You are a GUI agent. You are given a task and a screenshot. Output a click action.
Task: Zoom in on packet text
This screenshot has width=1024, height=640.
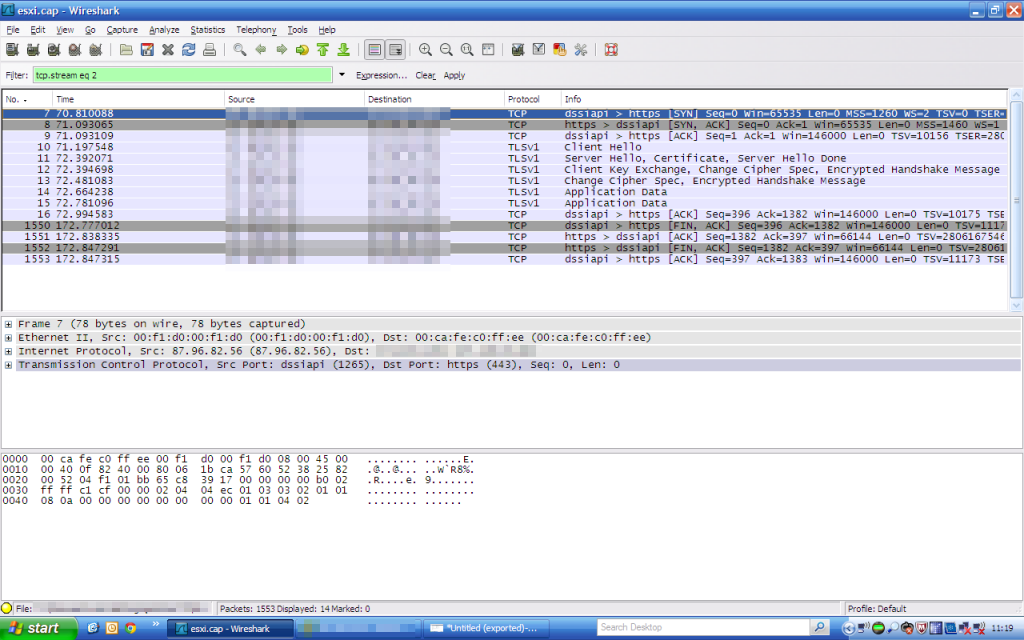pyautogui.click(x=425, y=50)
